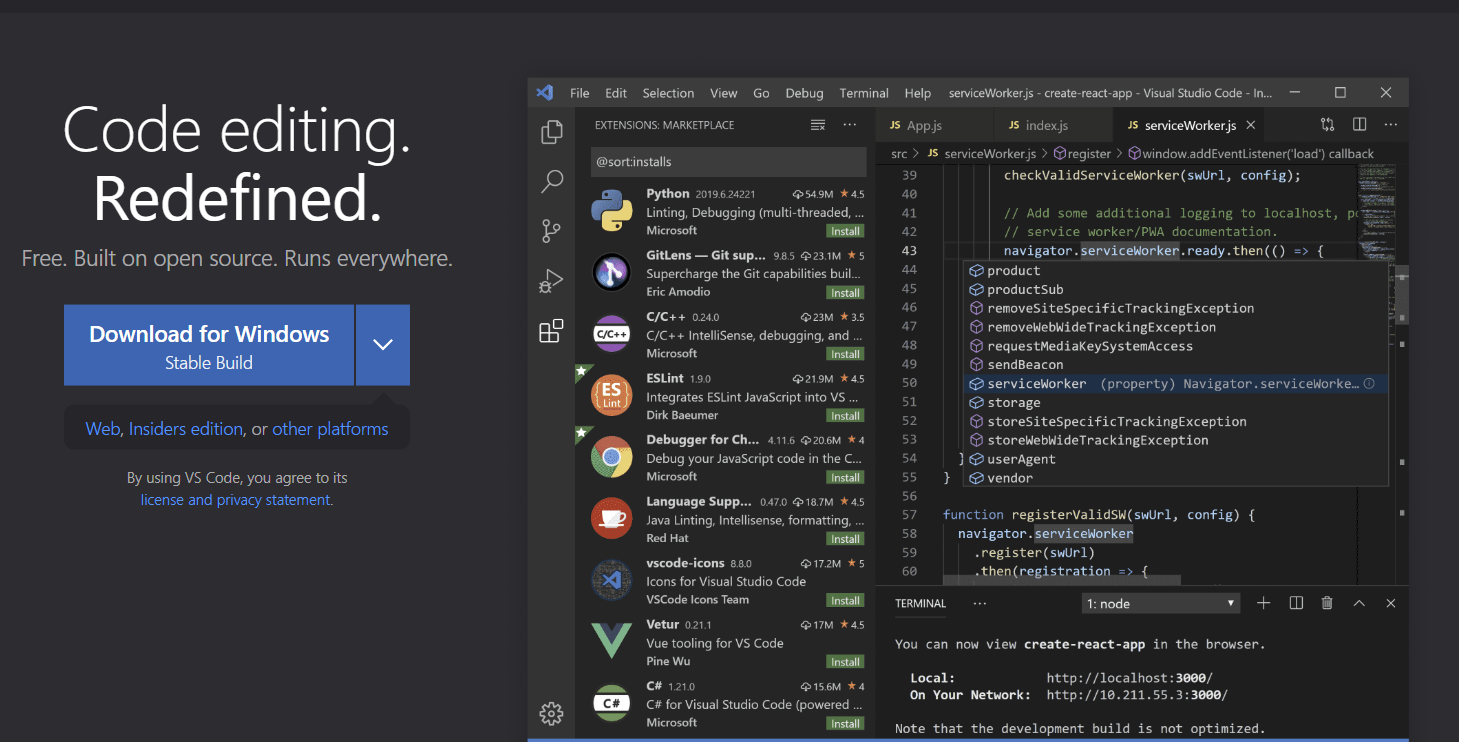
Task: Click the Python extension icon
Action: [611, 211]
